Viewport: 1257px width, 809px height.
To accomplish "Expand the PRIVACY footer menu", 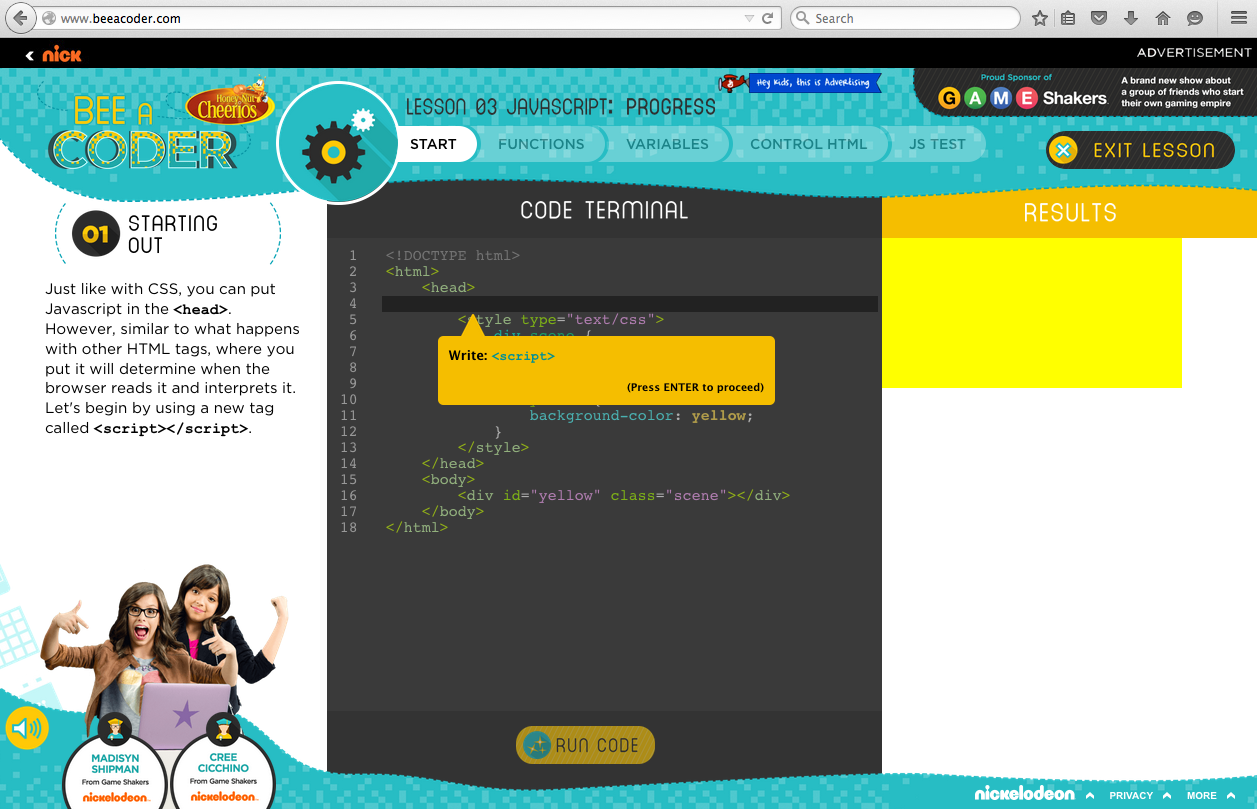I will pyautogui.click(x=1139, y=796).
